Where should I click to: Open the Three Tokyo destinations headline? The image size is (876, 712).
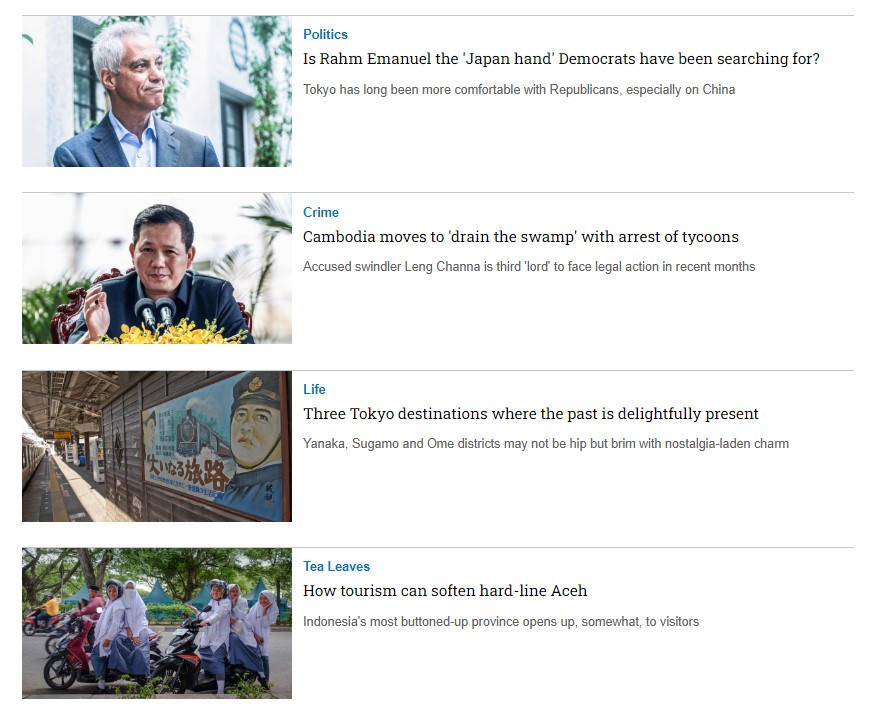pos(531,414)
